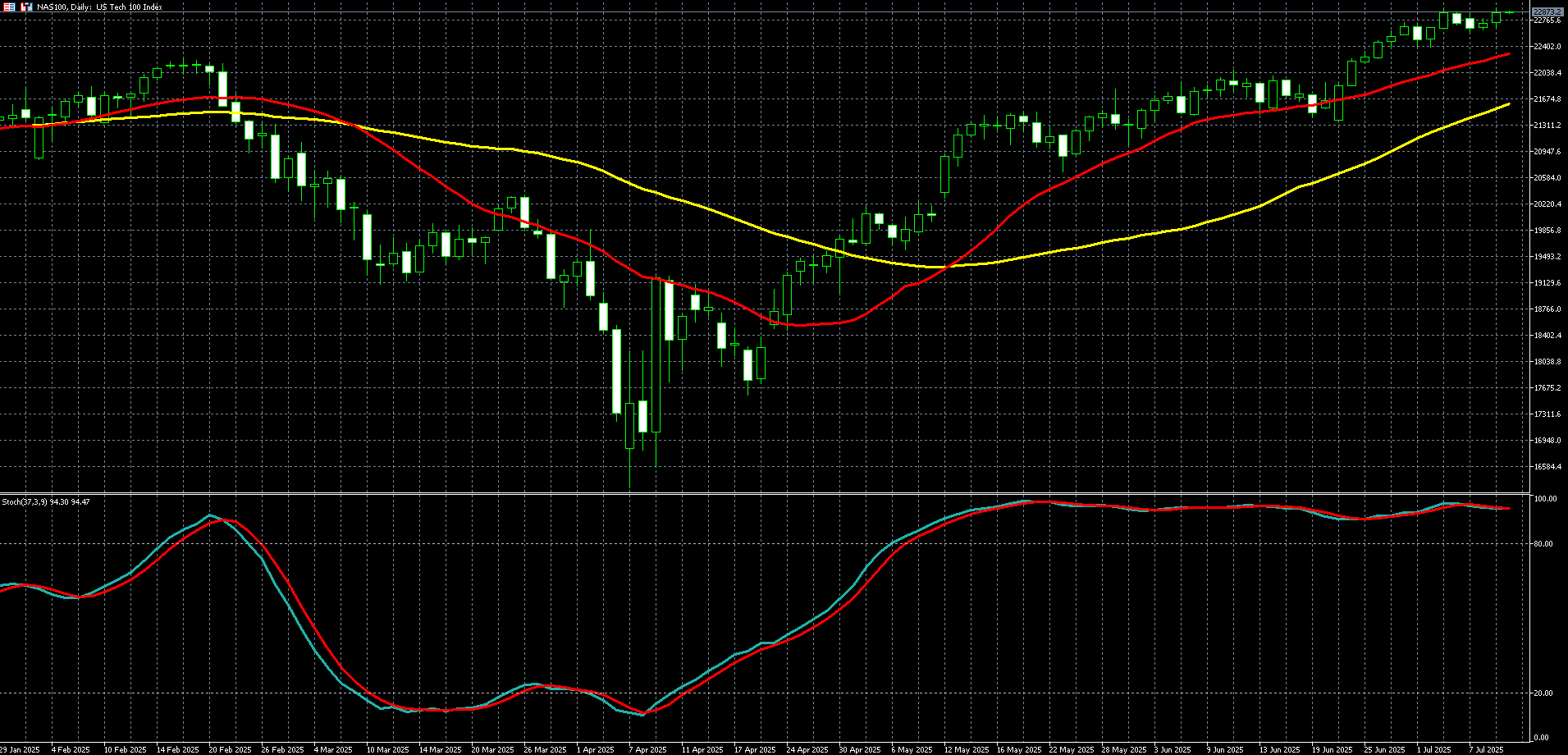Click the 20 Feb 2025 date label
The image size is (1568, 755).
pyautogui.click(x=230, y=749)
